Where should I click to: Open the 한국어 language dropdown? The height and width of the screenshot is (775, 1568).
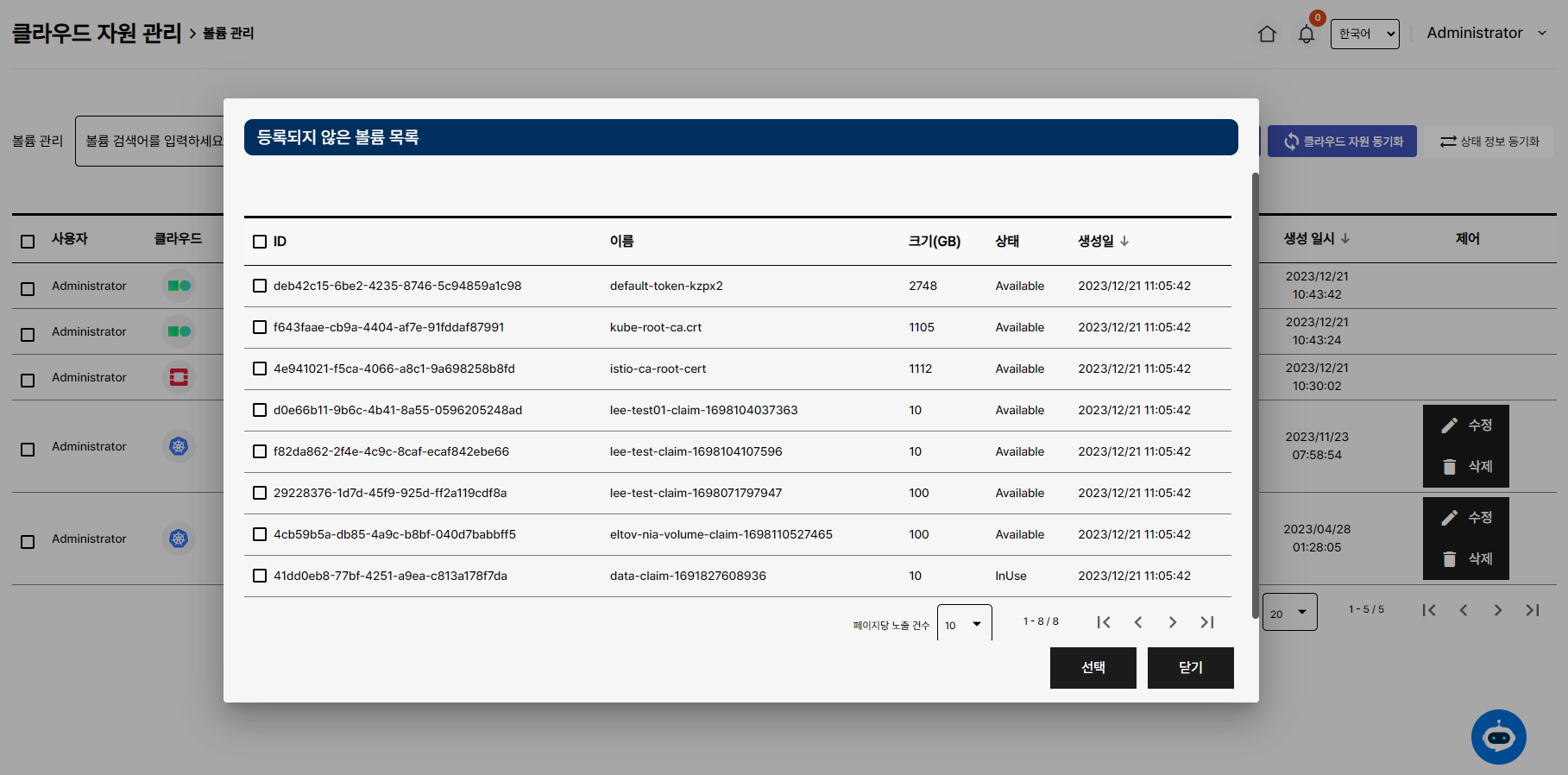1364,34
